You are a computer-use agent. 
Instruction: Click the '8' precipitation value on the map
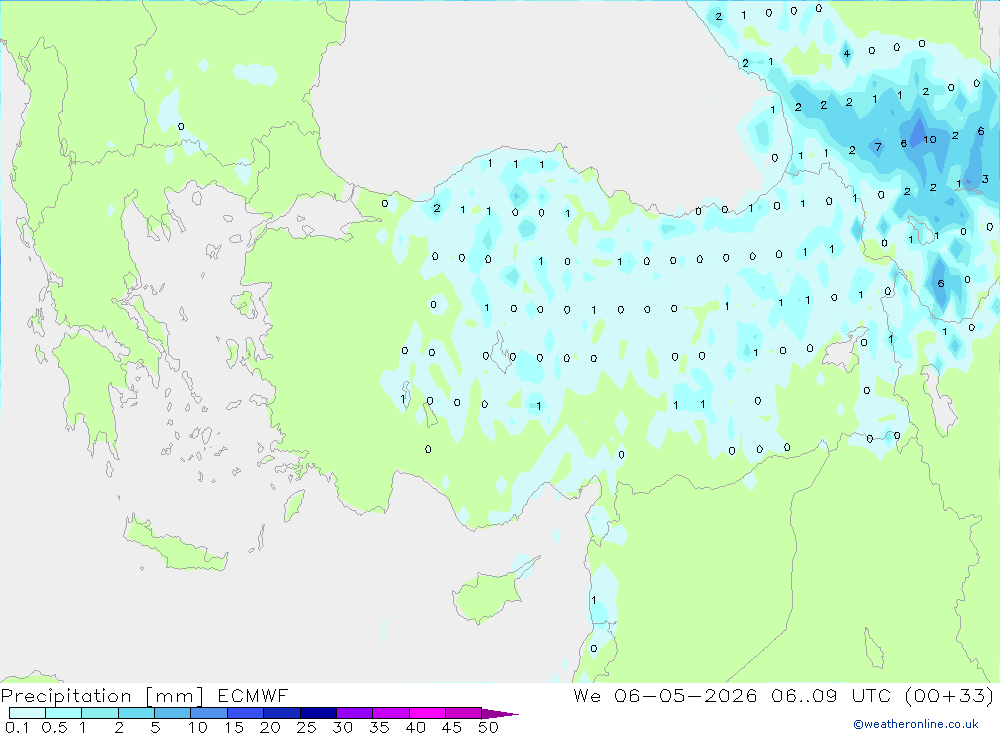coord(904,144)
